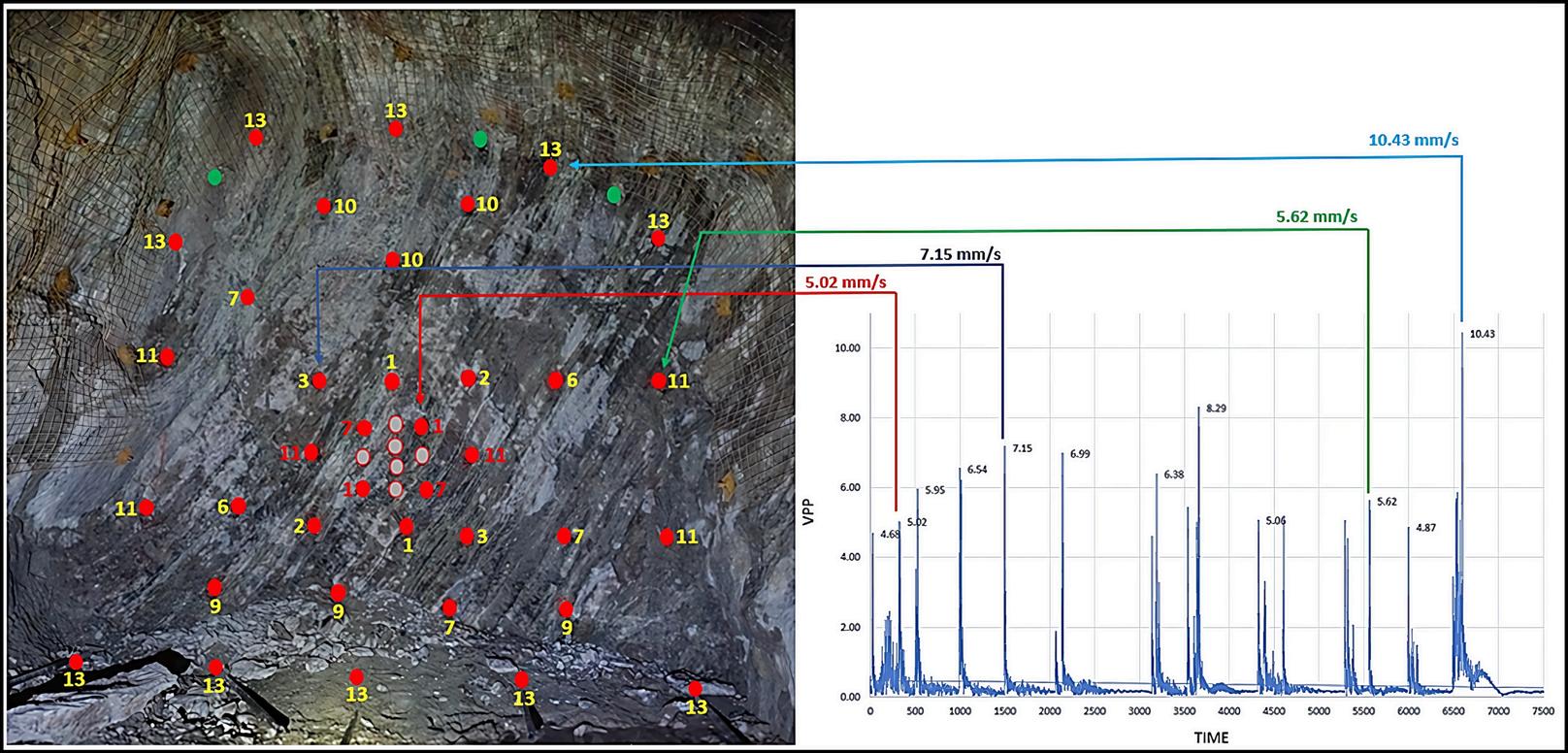Click the blue "10.43 mm/s" callout label
1568x753 pixels.
click(1413, 140)
